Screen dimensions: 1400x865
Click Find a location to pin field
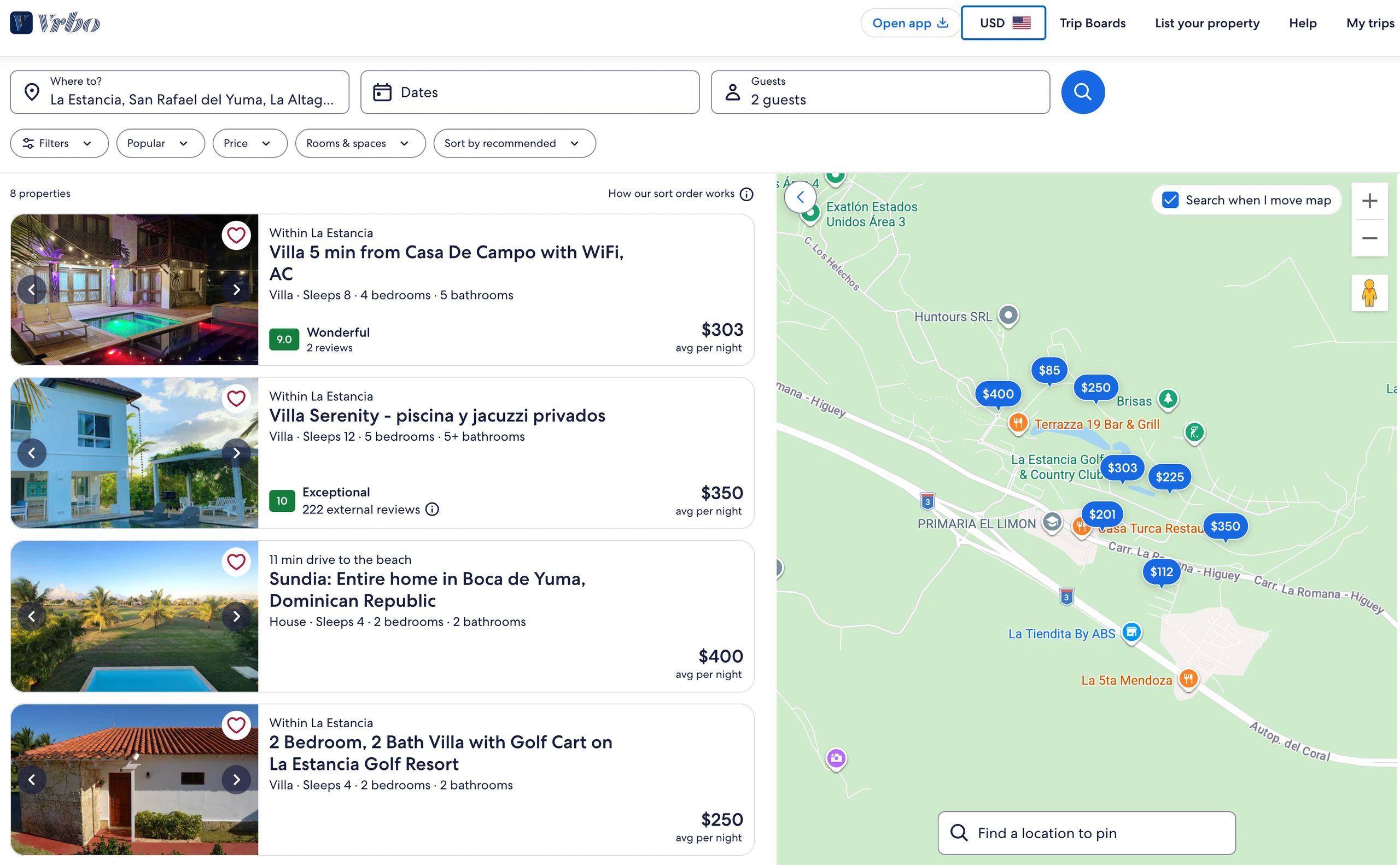1086,832
